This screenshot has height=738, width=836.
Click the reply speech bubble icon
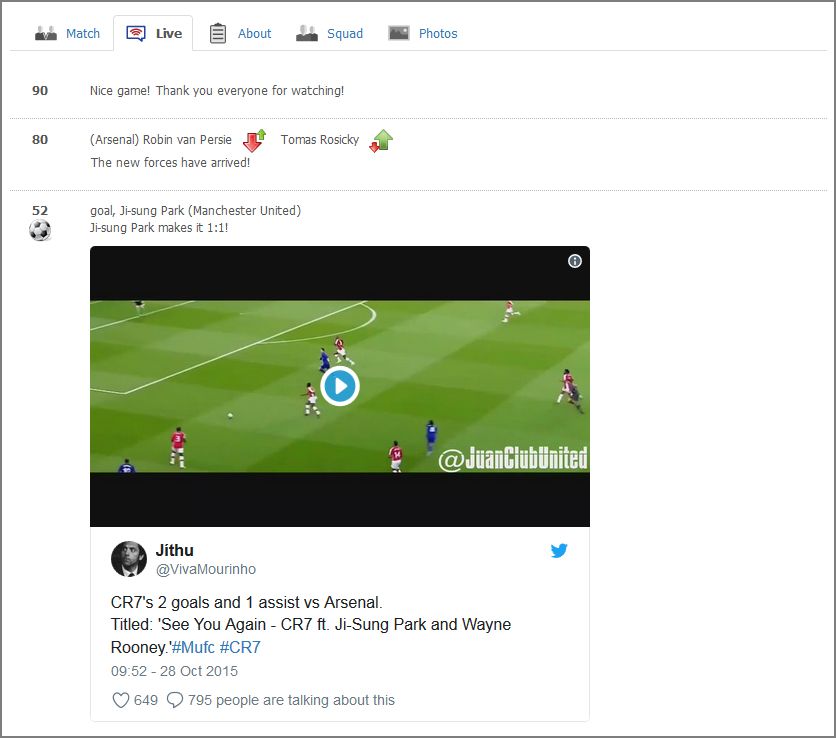click(x=175, y=700)
